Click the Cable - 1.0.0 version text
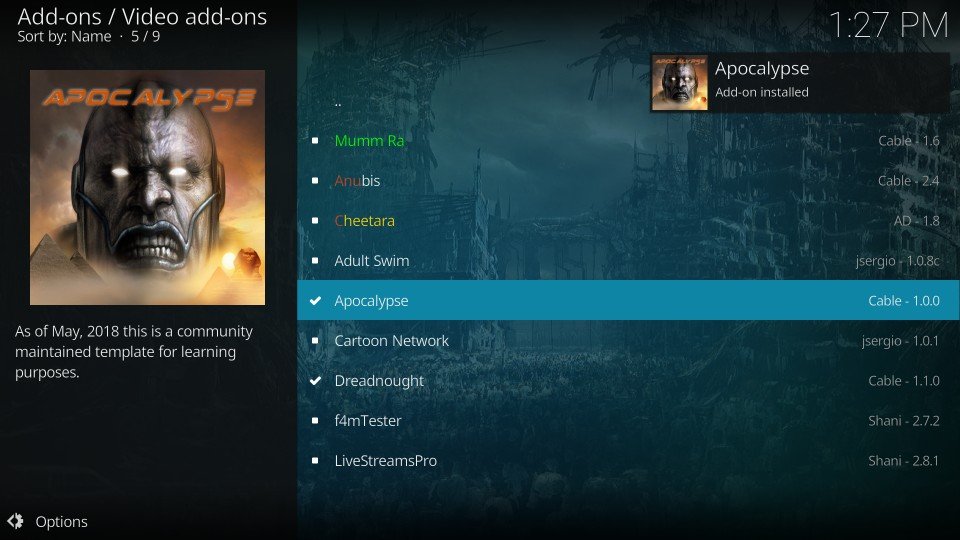Screen dimensions: 960x540 click(904, 301)
